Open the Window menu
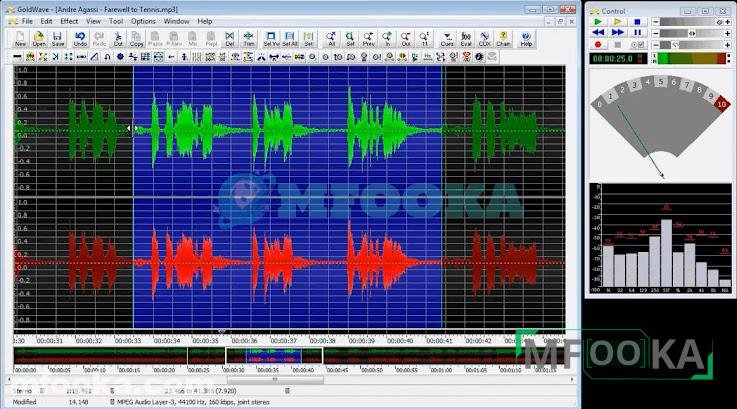Image resolution: width=737 pixels, height=409 pixels. tap(176, 20)
